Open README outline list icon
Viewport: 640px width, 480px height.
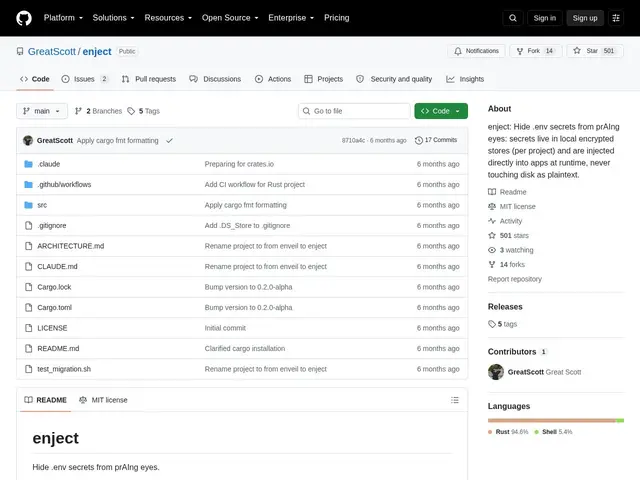point(455,400)
